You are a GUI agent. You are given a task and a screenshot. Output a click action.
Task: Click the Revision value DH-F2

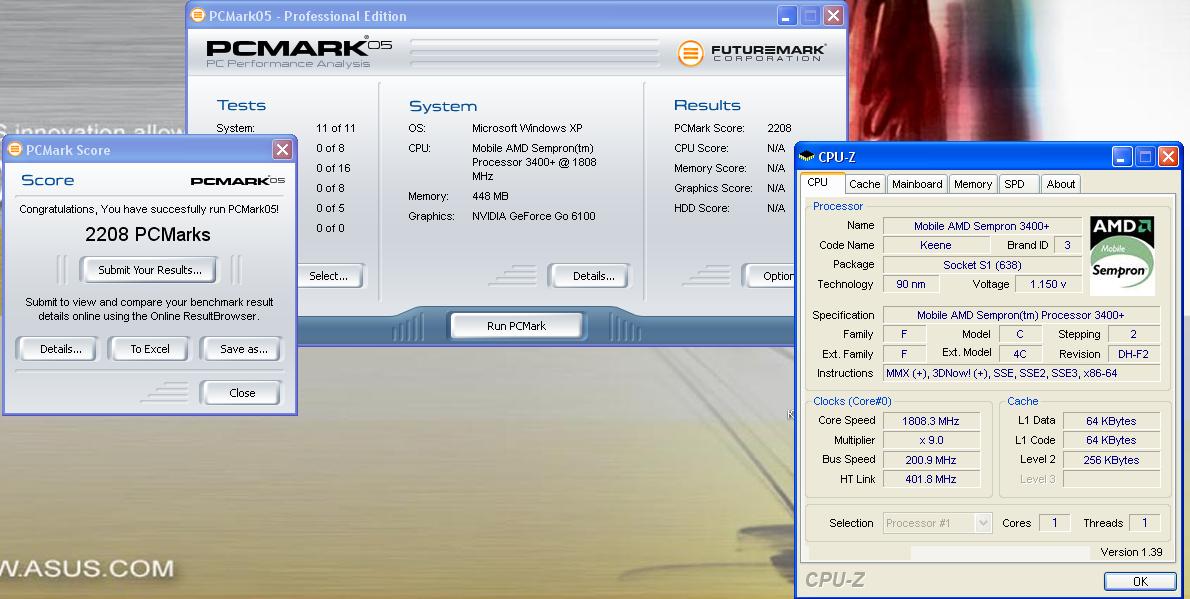[x=1133, y=354]
